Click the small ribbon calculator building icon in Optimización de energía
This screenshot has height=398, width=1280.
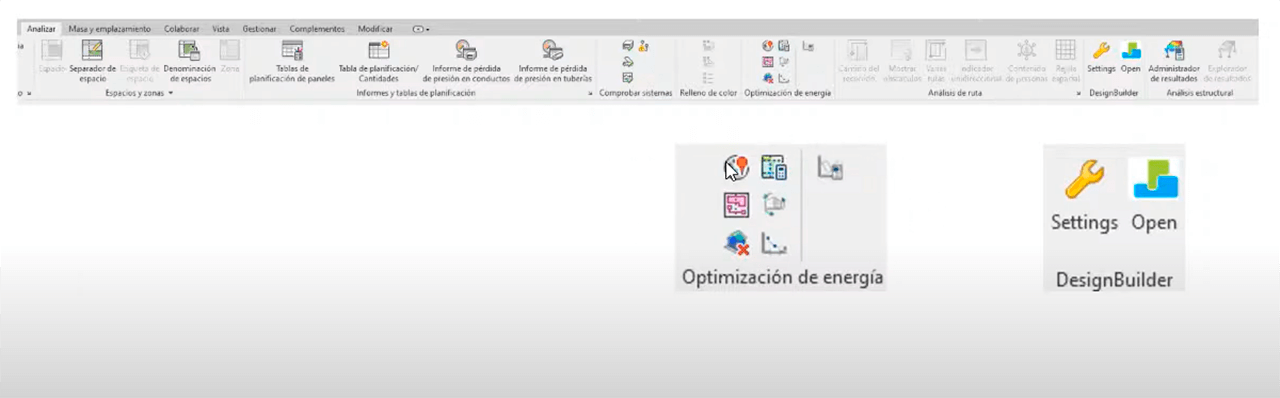tap(784, 46)
